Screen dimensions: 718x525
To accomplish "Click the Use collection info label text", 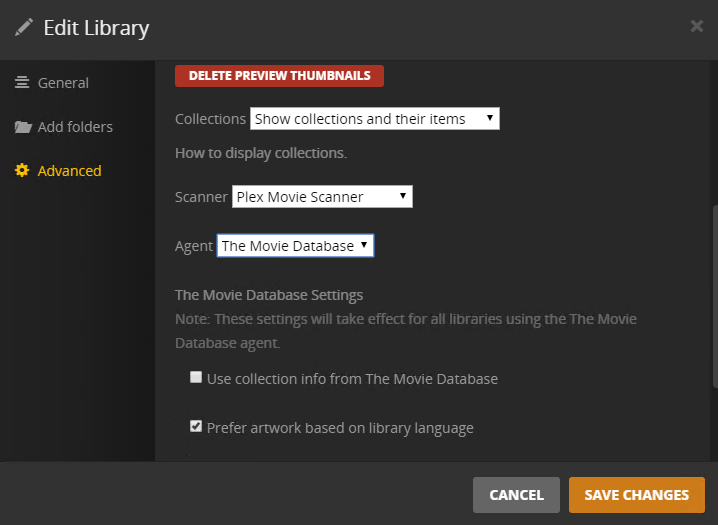I will click(352, 379).
